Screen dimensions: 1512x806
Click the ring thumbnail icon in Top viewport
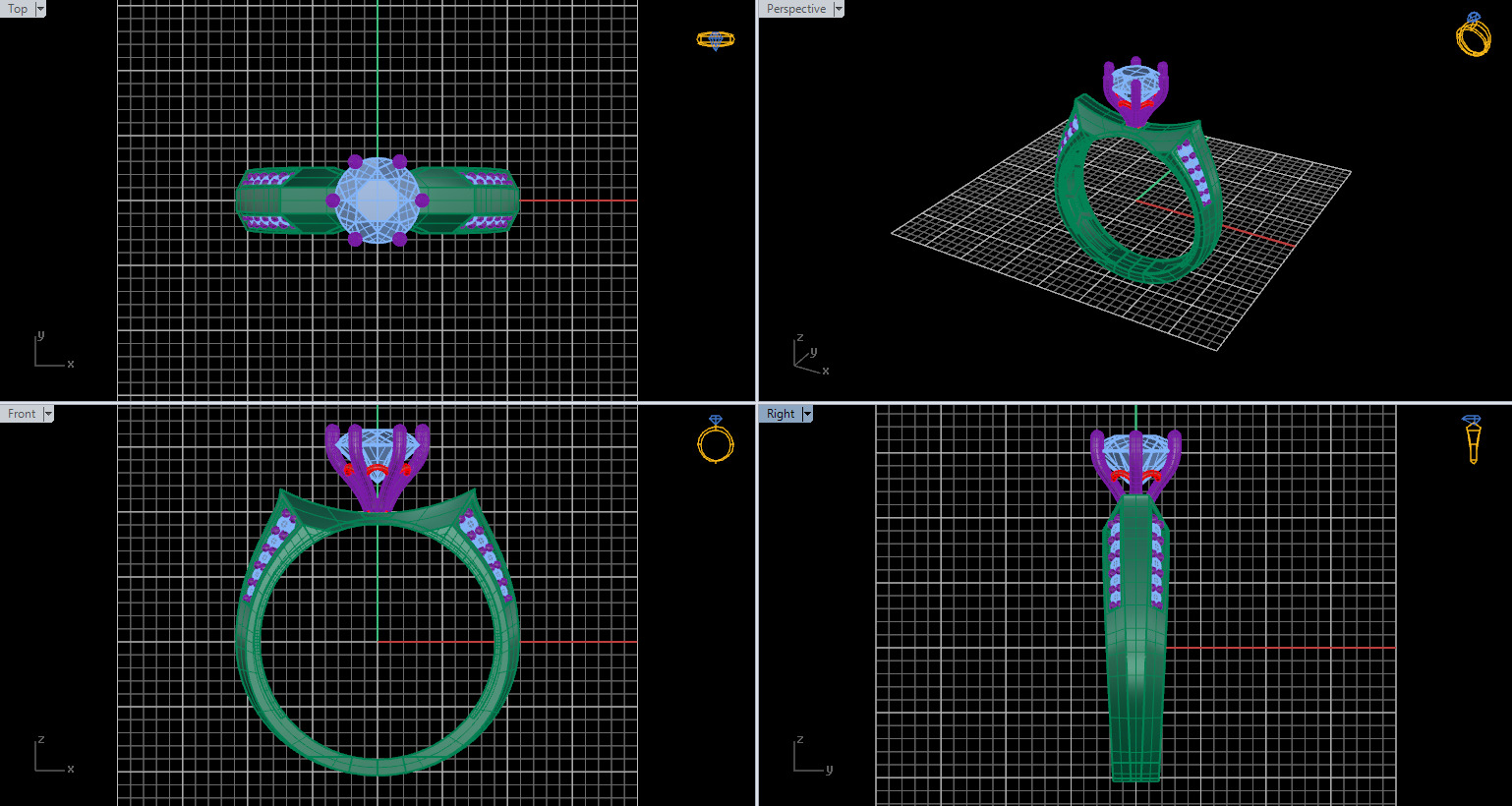click(x=716, y=40)
